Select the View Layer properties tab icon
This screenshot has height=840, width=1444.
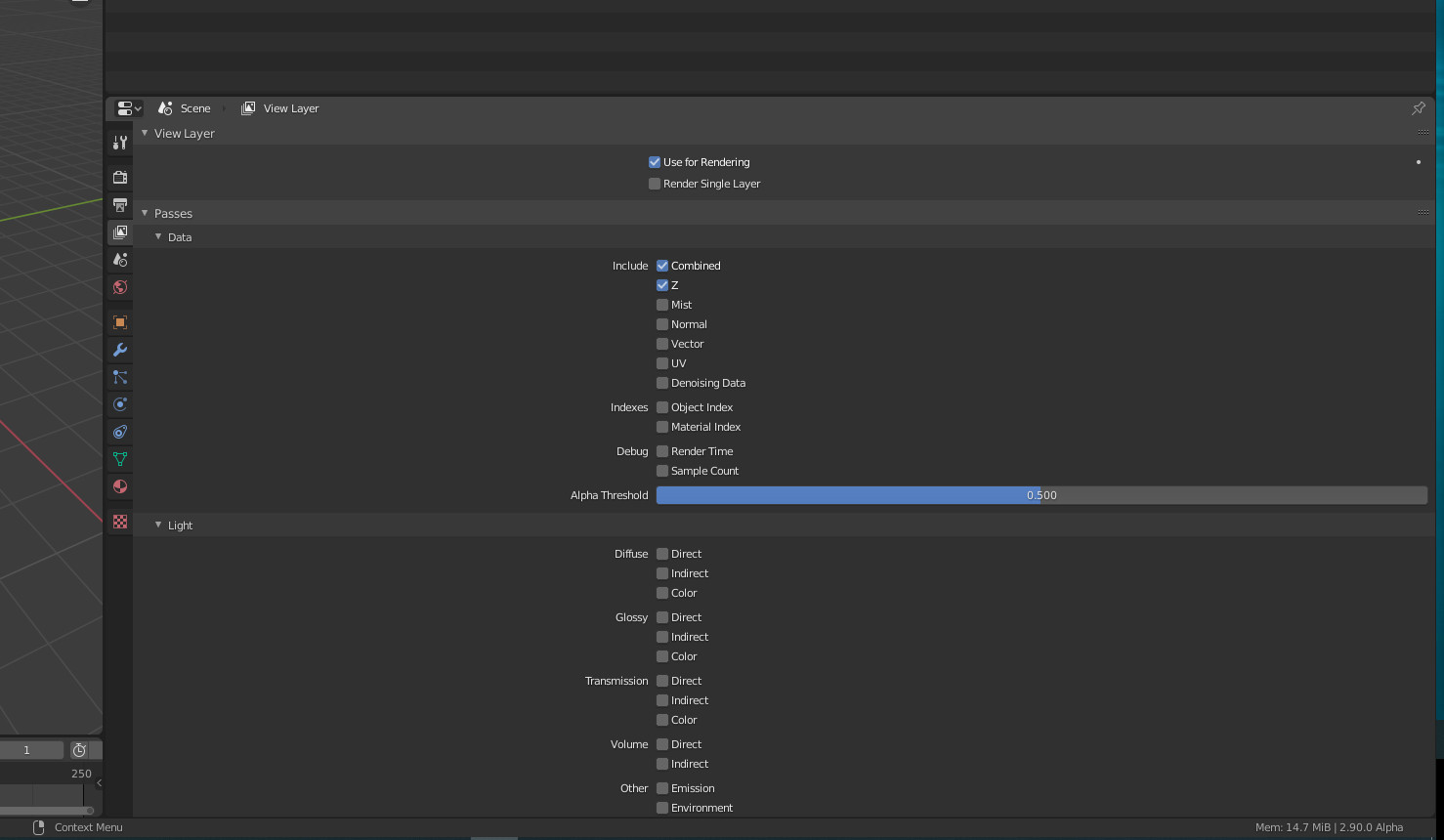click(120, 232)
